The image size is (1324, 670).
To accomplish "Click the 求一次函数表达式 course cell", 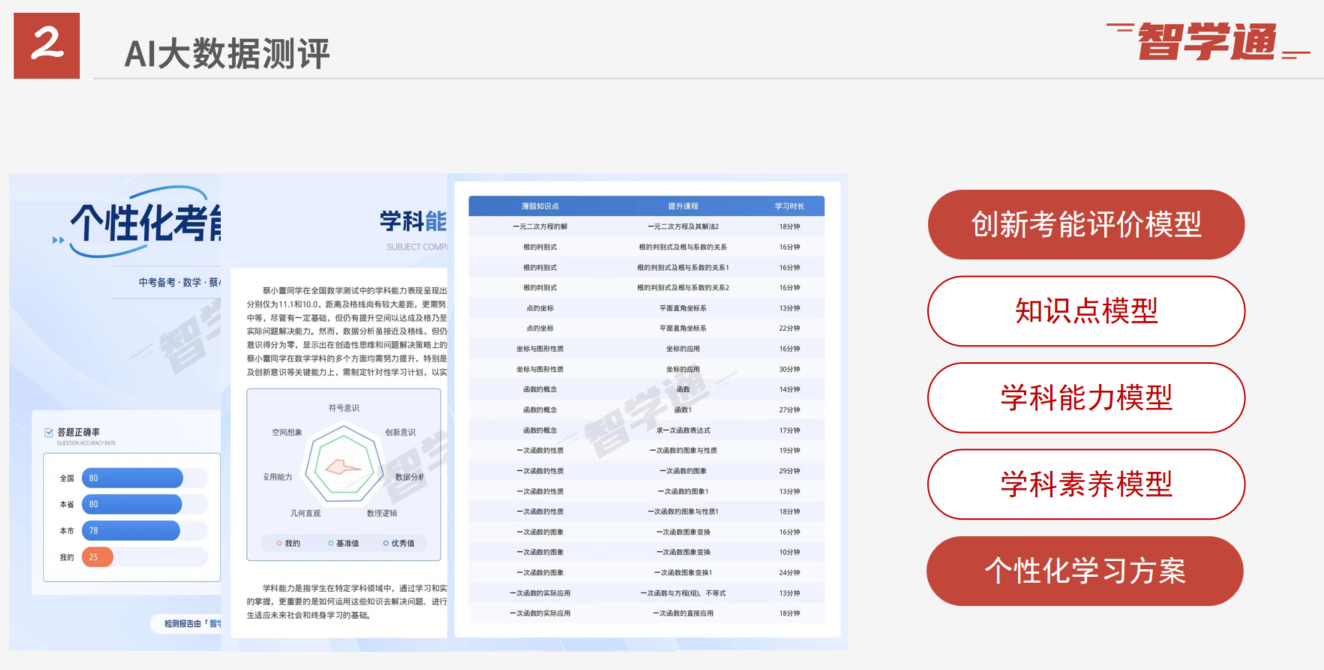I will (x=683, y=430).
